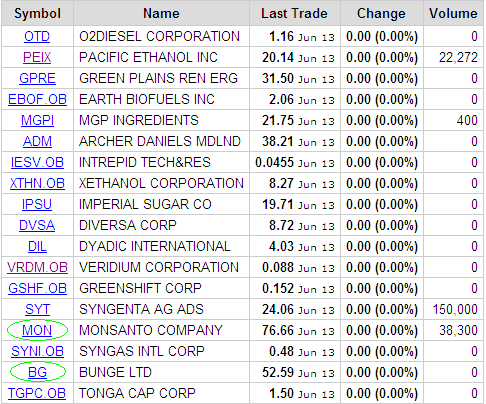The width and height of the screenshot is (486, 404).
Task: Open the DVSA symbol link
Action: pyautogui.click(x=37, y=225)
